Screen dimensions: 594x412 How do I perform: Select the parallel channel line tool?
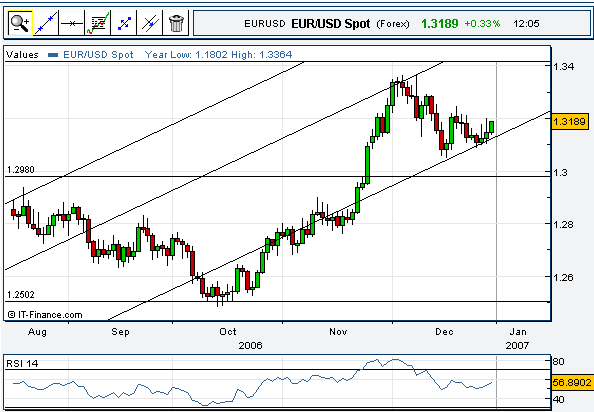[150, 23]
